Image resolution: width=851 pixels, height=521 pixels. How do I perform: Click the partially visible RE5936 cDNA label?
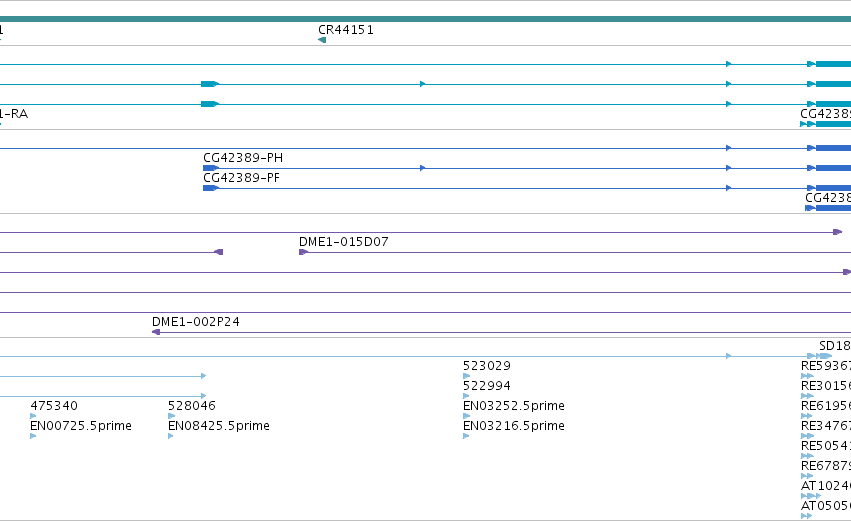point(825,366)
